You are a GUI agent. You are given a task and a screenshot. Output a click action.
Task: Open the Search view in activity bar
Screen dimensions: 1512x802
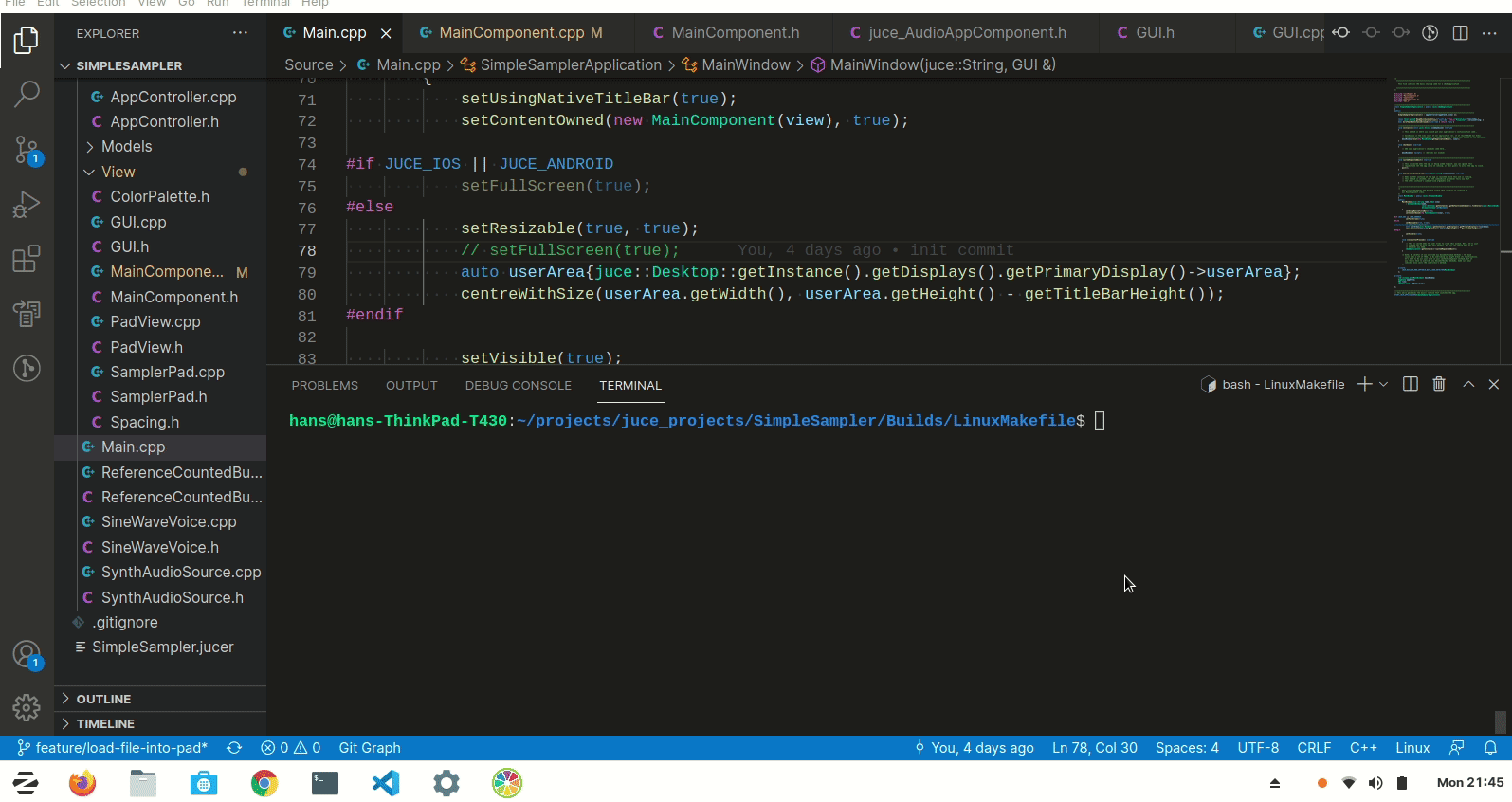27,94
